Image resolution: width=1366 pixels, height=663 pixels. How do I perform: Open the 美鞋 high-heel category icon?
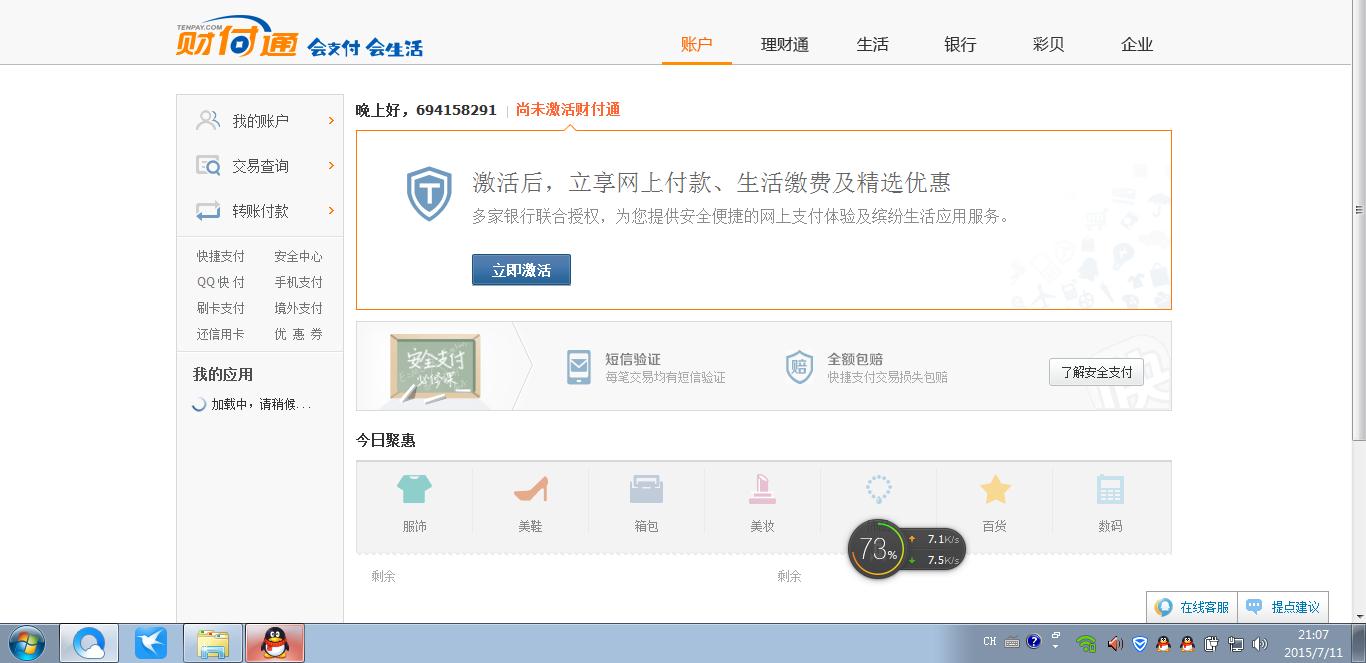point(530,489)
